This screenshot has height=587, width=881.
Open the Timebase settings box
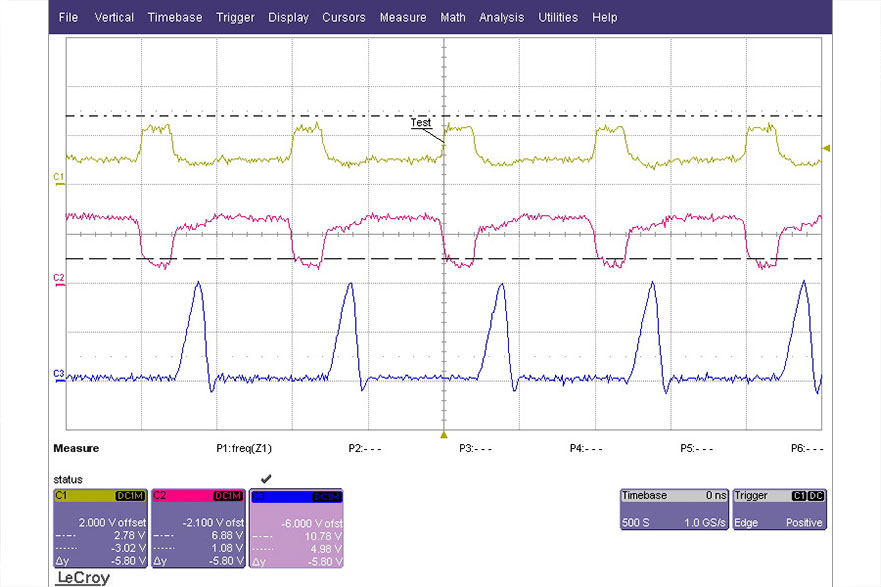[x=673, y=509]
